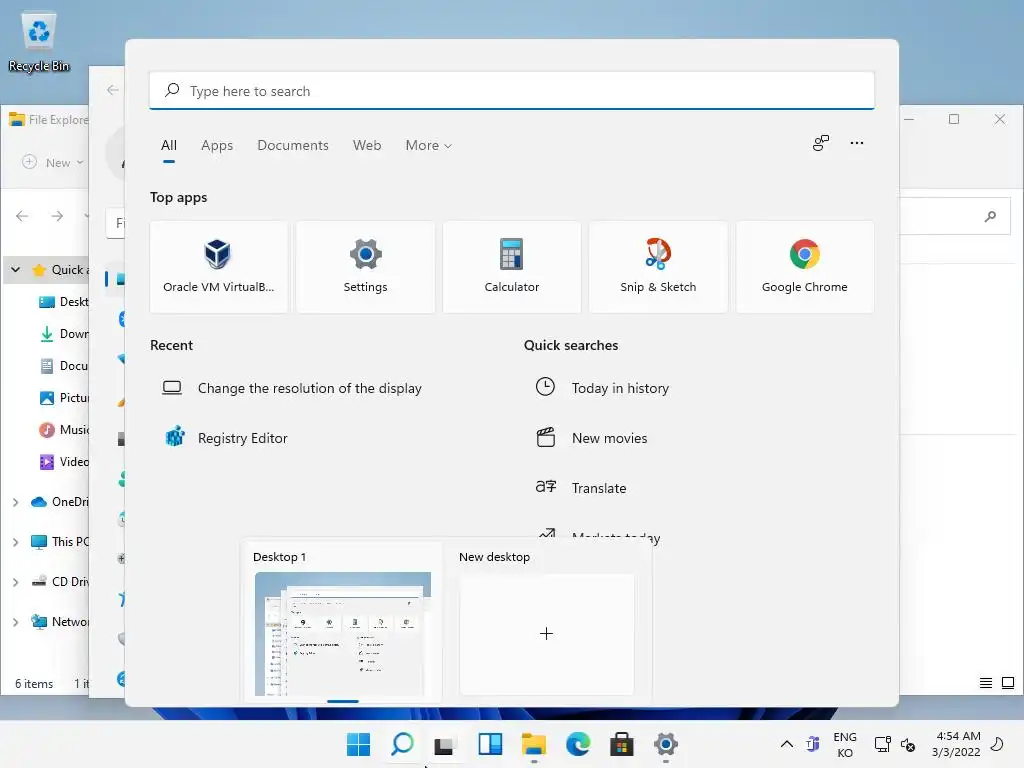
Task: Switch to details view in File Explorer
Action: pos(986,683)
